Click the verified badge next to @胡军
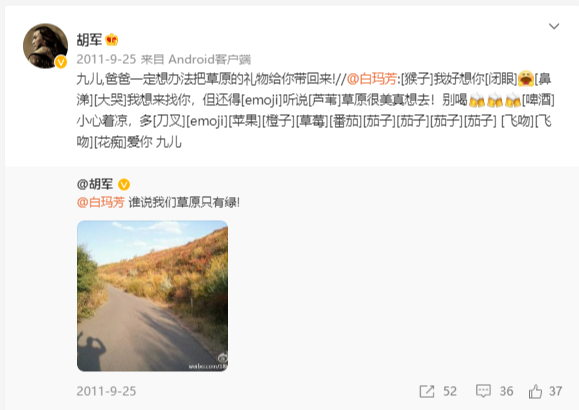 click(124, 184)
